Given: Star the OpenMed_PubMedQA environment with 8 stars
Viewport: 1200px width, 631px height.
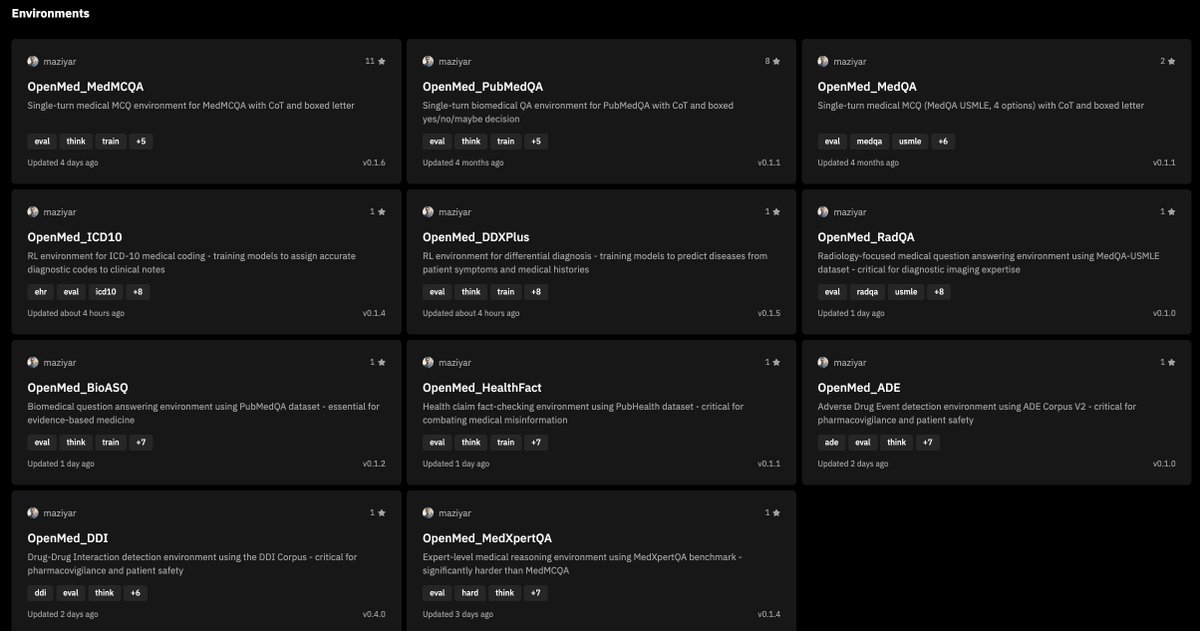Looking at the screenshot, I should pos(777,61).
